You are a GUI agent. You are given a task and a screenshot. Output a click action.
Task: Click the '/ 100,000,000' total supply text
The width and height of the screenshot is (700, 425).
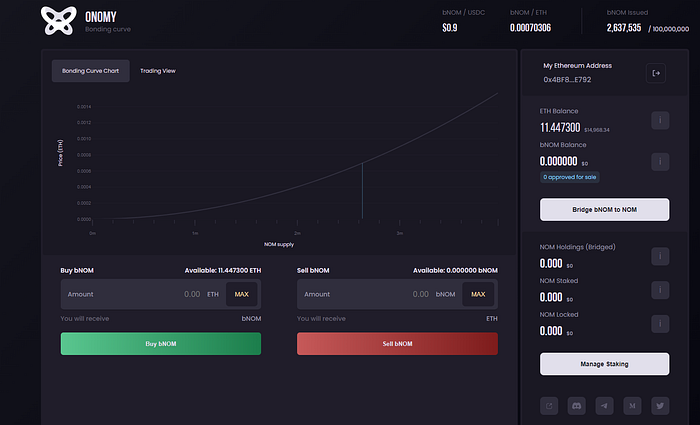[x=668, y=29]
